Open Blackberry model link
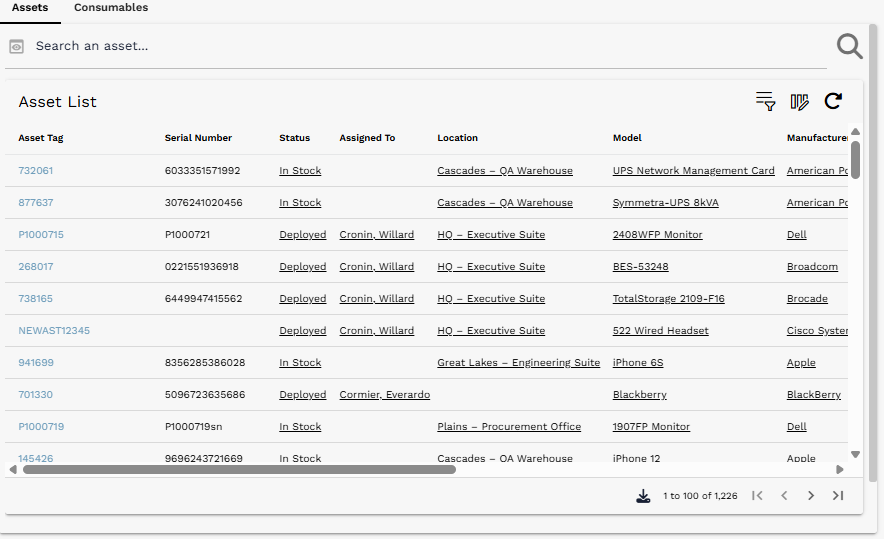This screenshot has height=539, width=884. click(639, 395)
